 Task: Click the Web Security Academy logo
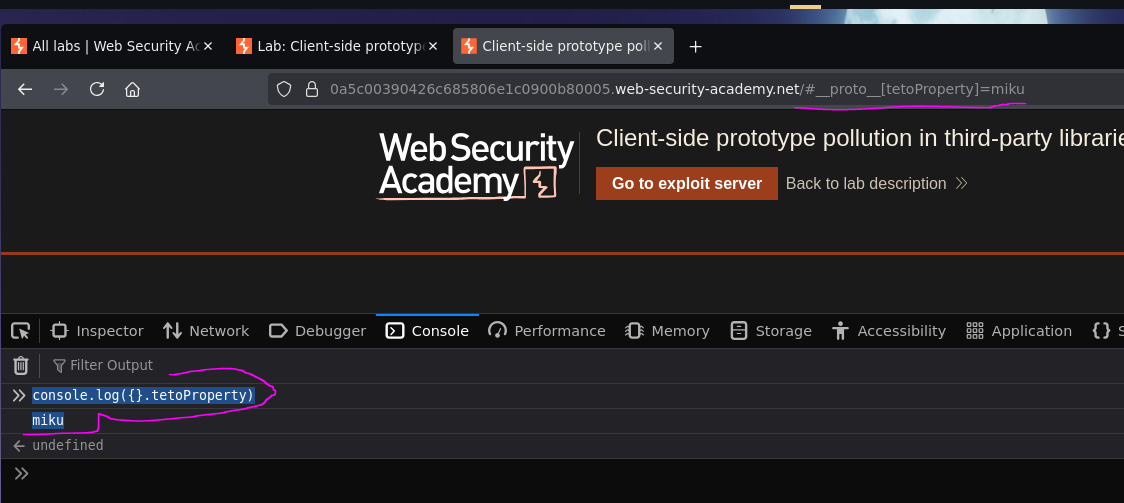click(476, 166)
